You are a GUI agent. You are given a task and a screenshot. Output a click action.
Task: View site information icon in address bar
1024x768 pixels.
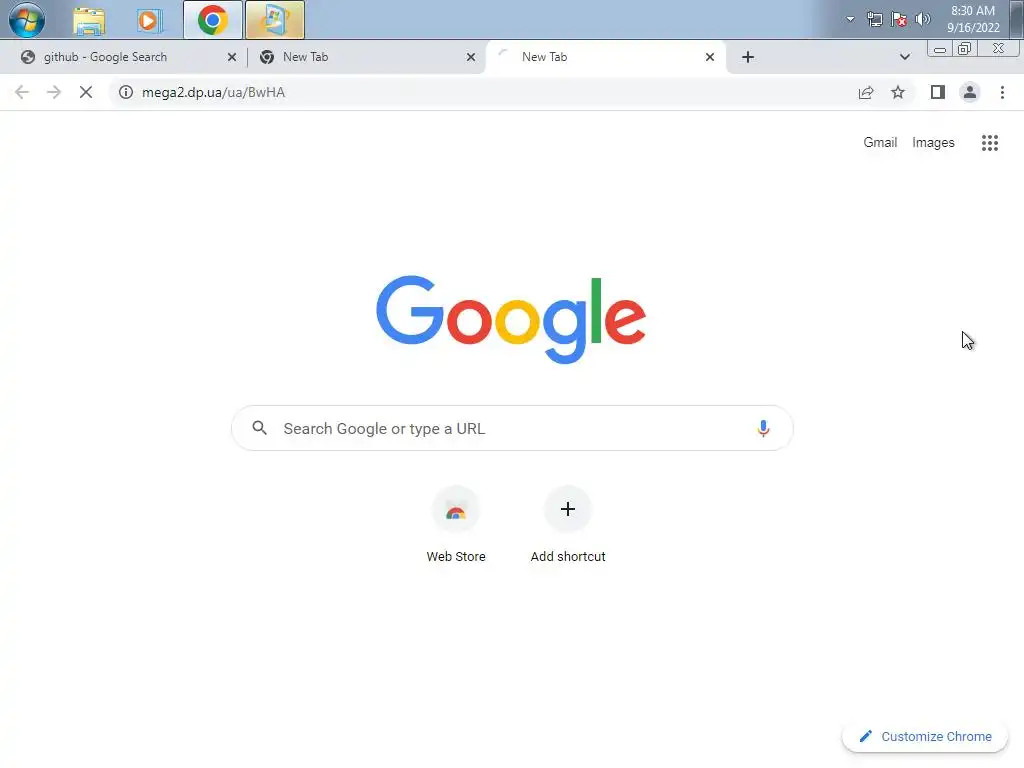coord(125,92)
